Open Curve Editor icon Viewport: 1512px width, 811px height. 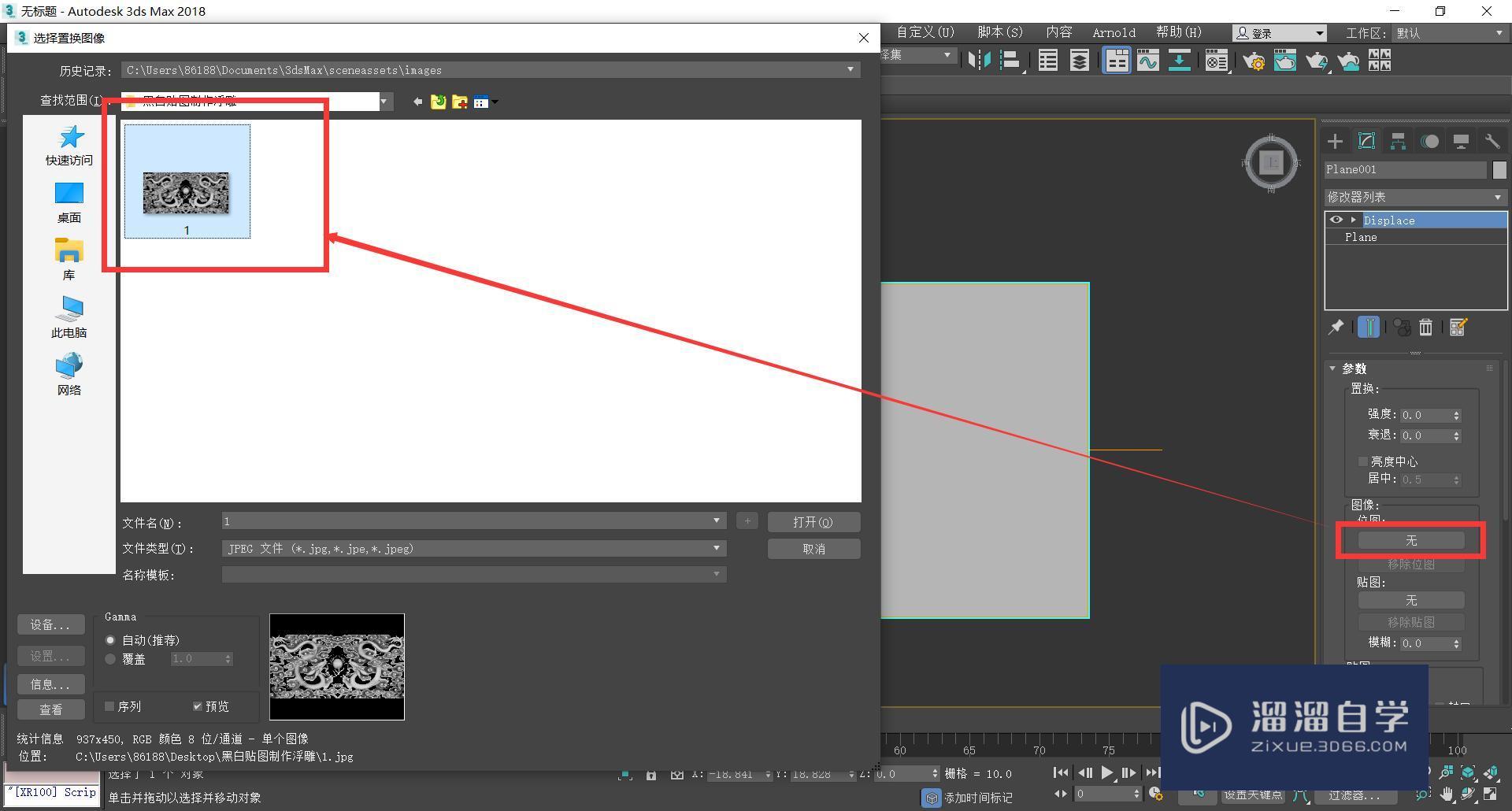coord(1148,60)
